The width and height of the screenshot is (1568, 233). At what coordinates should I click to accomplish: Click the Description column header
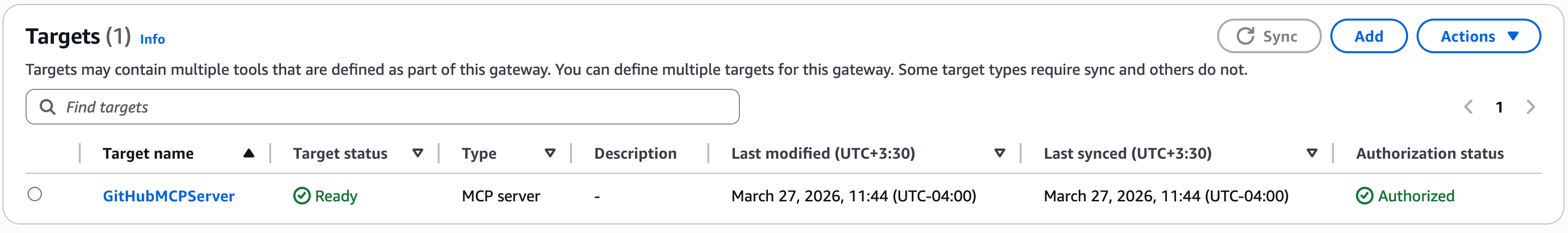click(635, 154)
